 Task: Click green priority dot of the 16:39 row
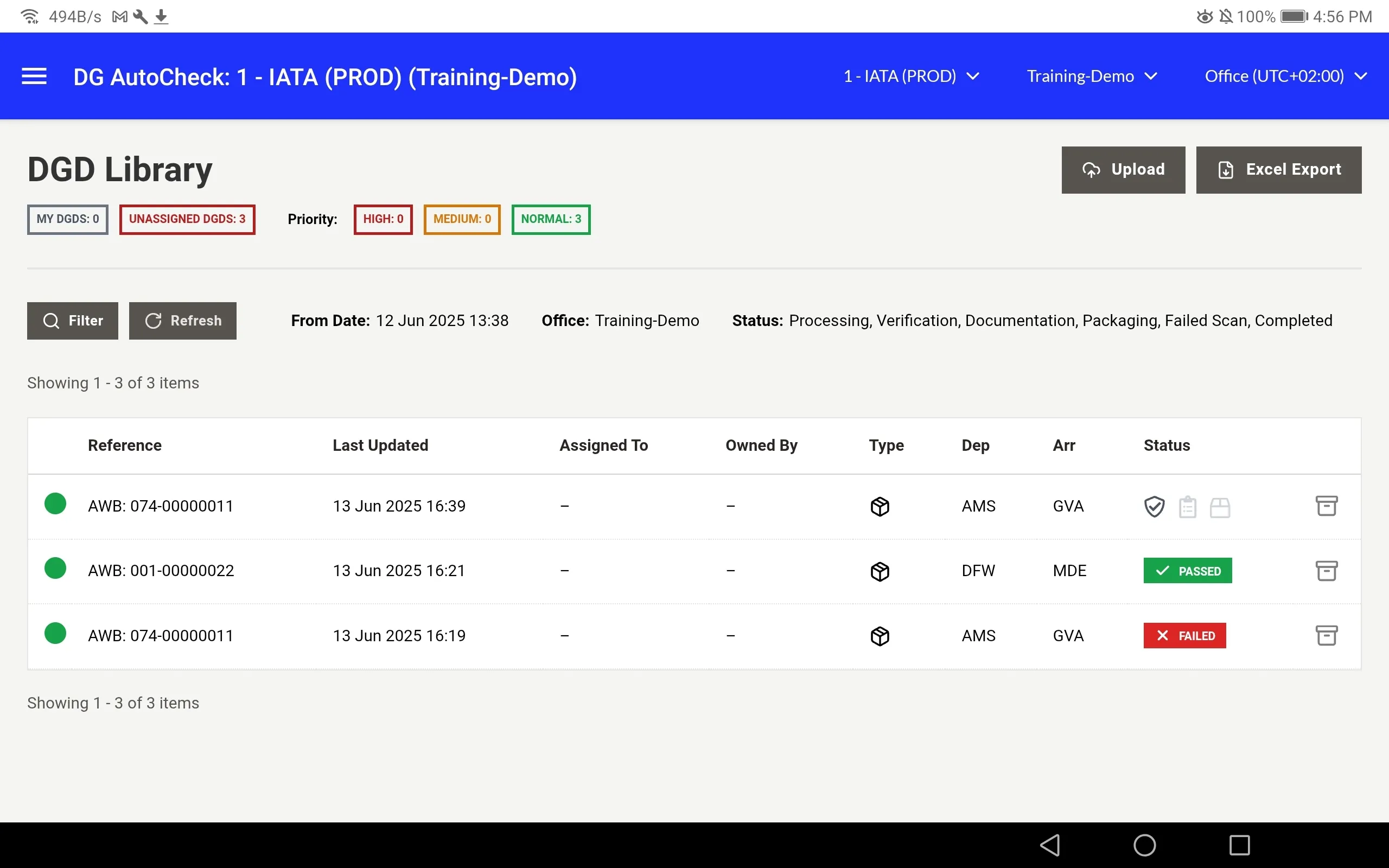pos(55,503)
